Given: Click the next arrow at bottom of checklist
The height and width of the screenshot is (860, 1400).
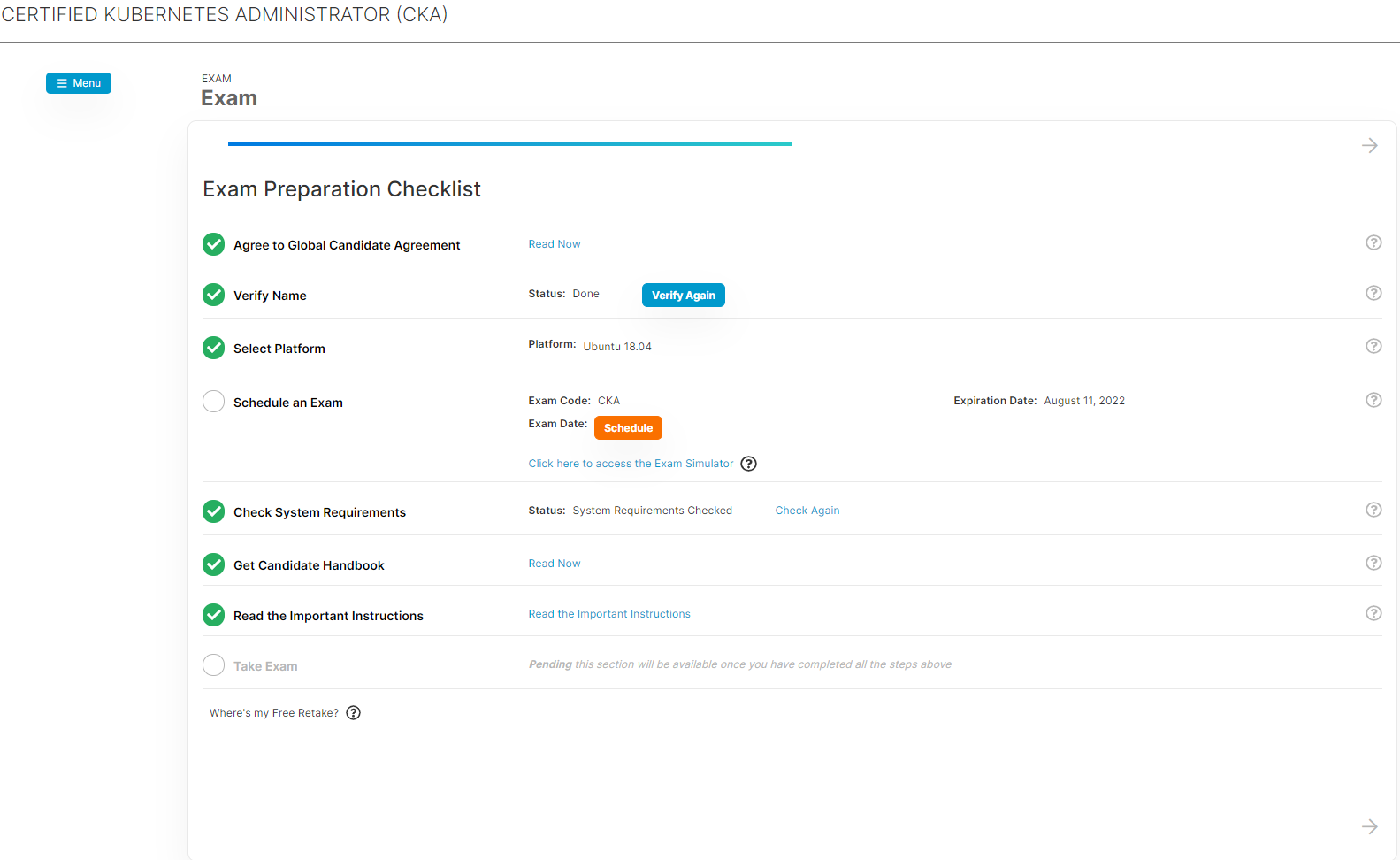Looking at the screenshot, I should (x=1370, y=826).
